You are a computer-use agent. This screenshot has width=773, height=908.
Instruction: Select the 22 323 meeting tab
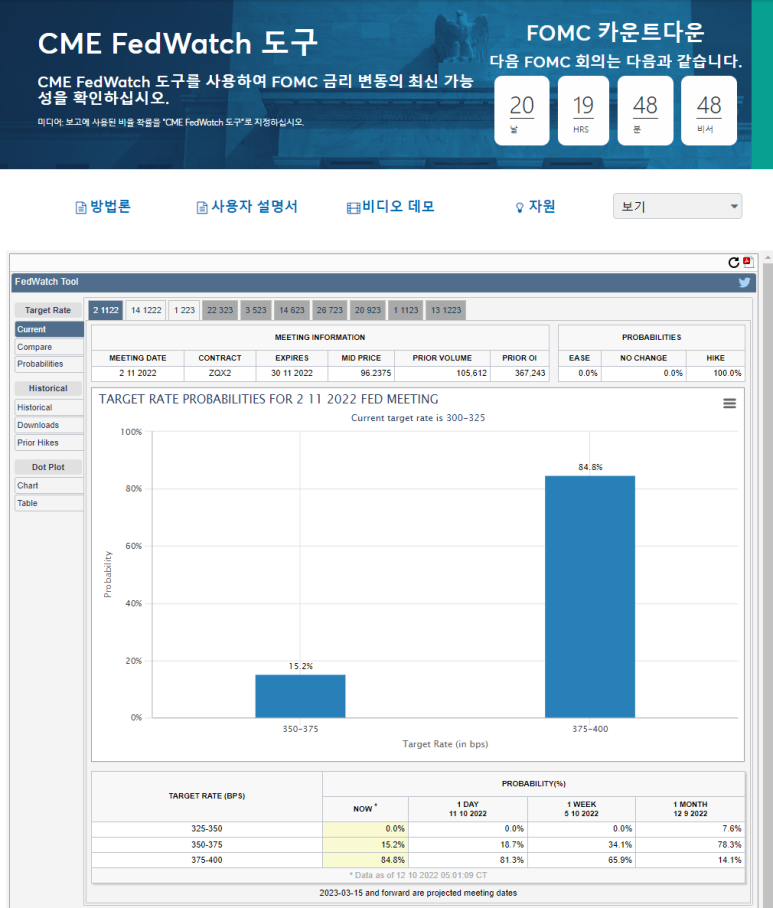(x=220, y=310)
